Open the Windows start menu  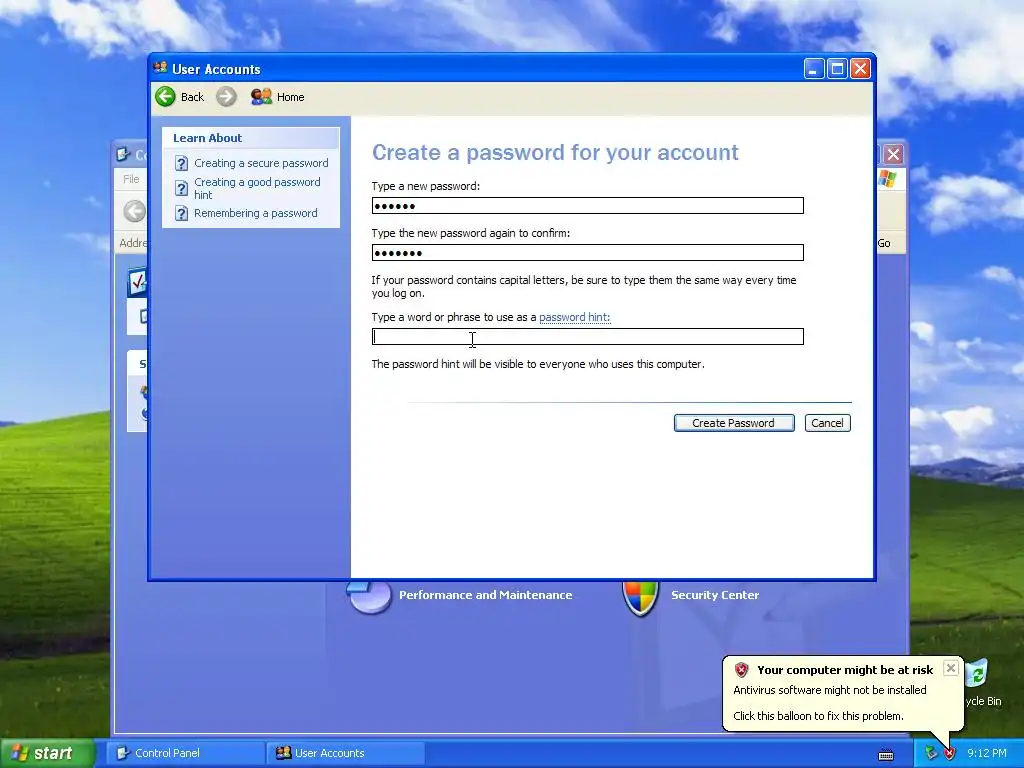click(x=46, y=753)
